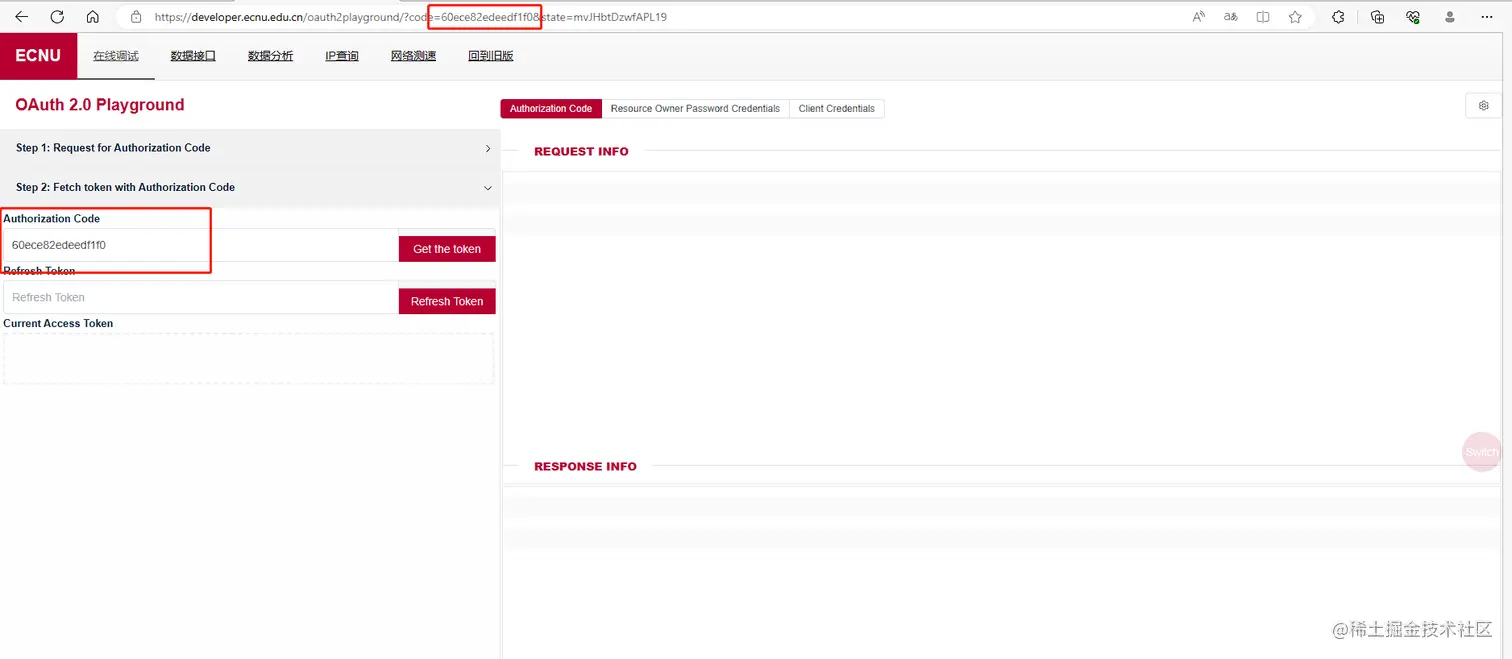This screenshot has width=1512, height=659.
Task: Open 网络测速 menu item
Action: pyautogui.click(x=413, y=56)
